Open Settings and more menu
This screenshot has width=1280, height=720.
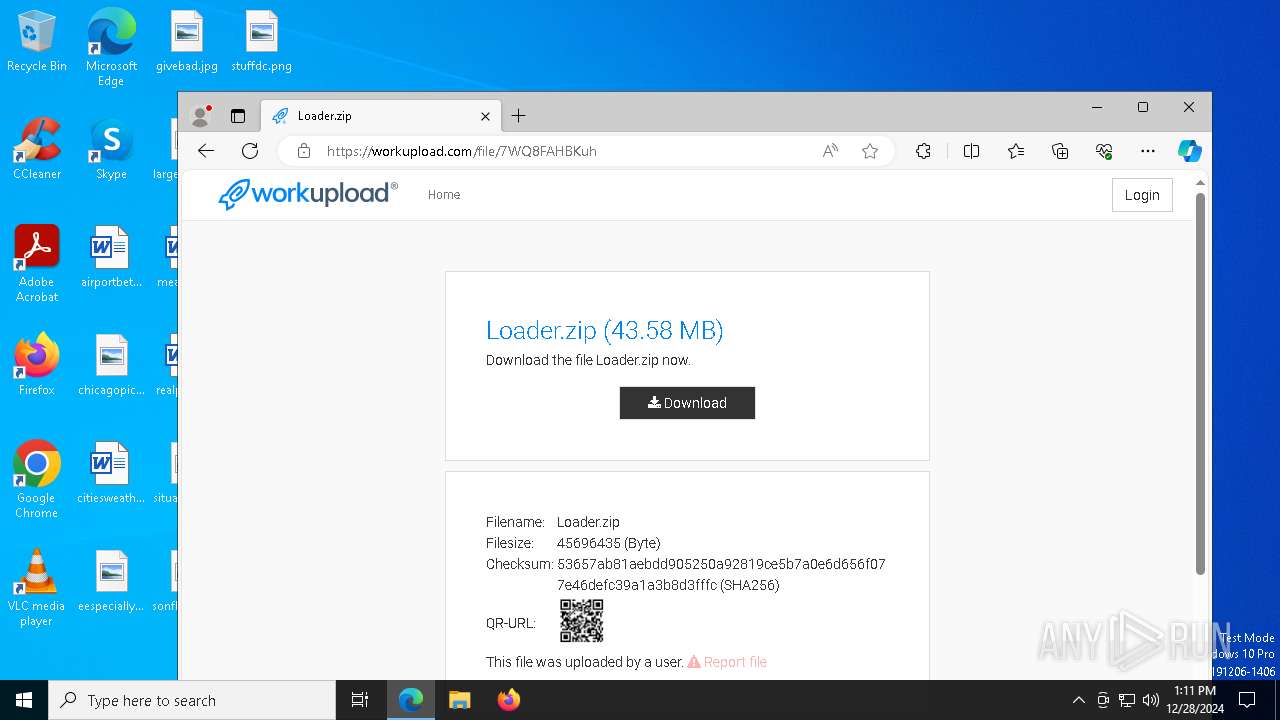1148,151
